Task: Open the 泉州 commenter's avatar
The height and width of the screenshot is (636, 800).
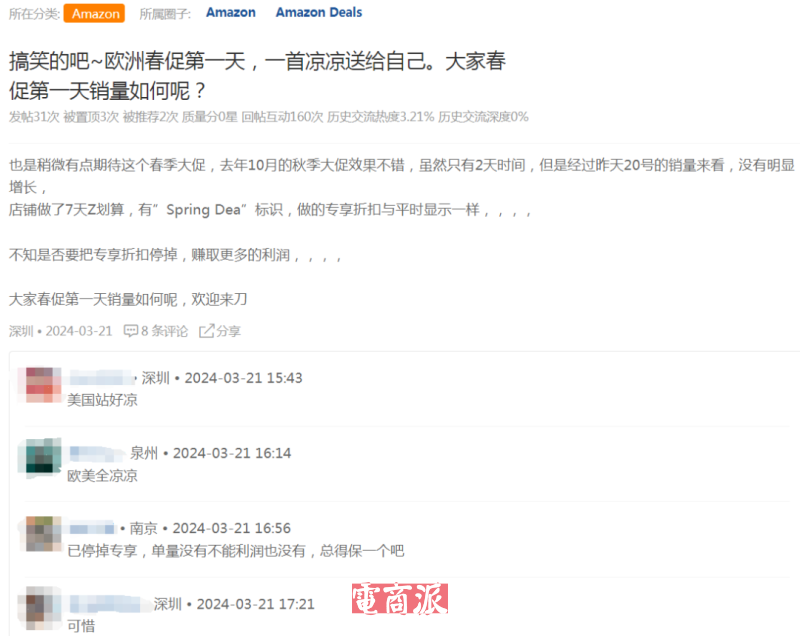Action: click(x=40, y=457)
